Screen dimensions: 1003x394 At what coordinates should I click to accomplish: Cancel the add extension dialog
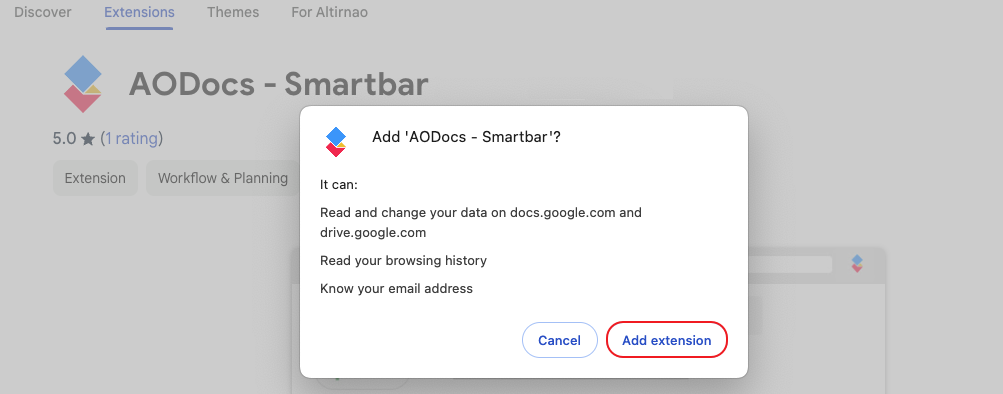[560, 340]
